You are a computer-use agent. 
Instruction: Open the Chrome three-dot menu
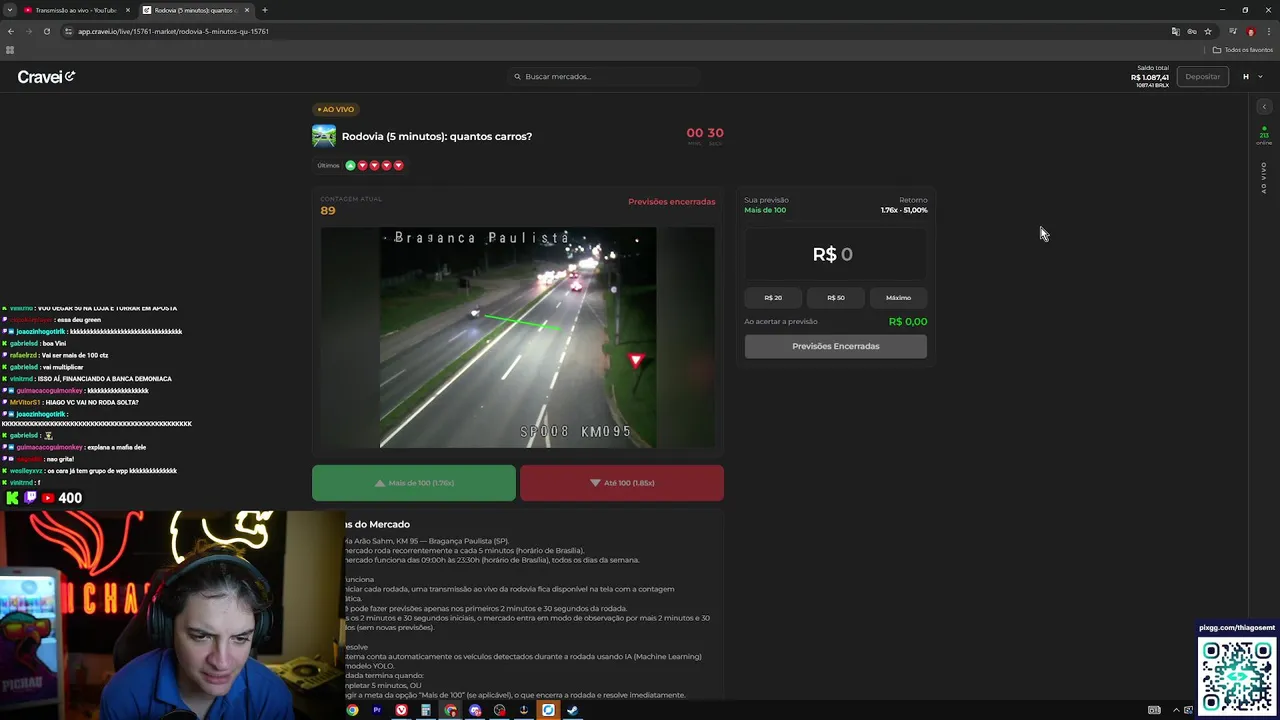1269,31
